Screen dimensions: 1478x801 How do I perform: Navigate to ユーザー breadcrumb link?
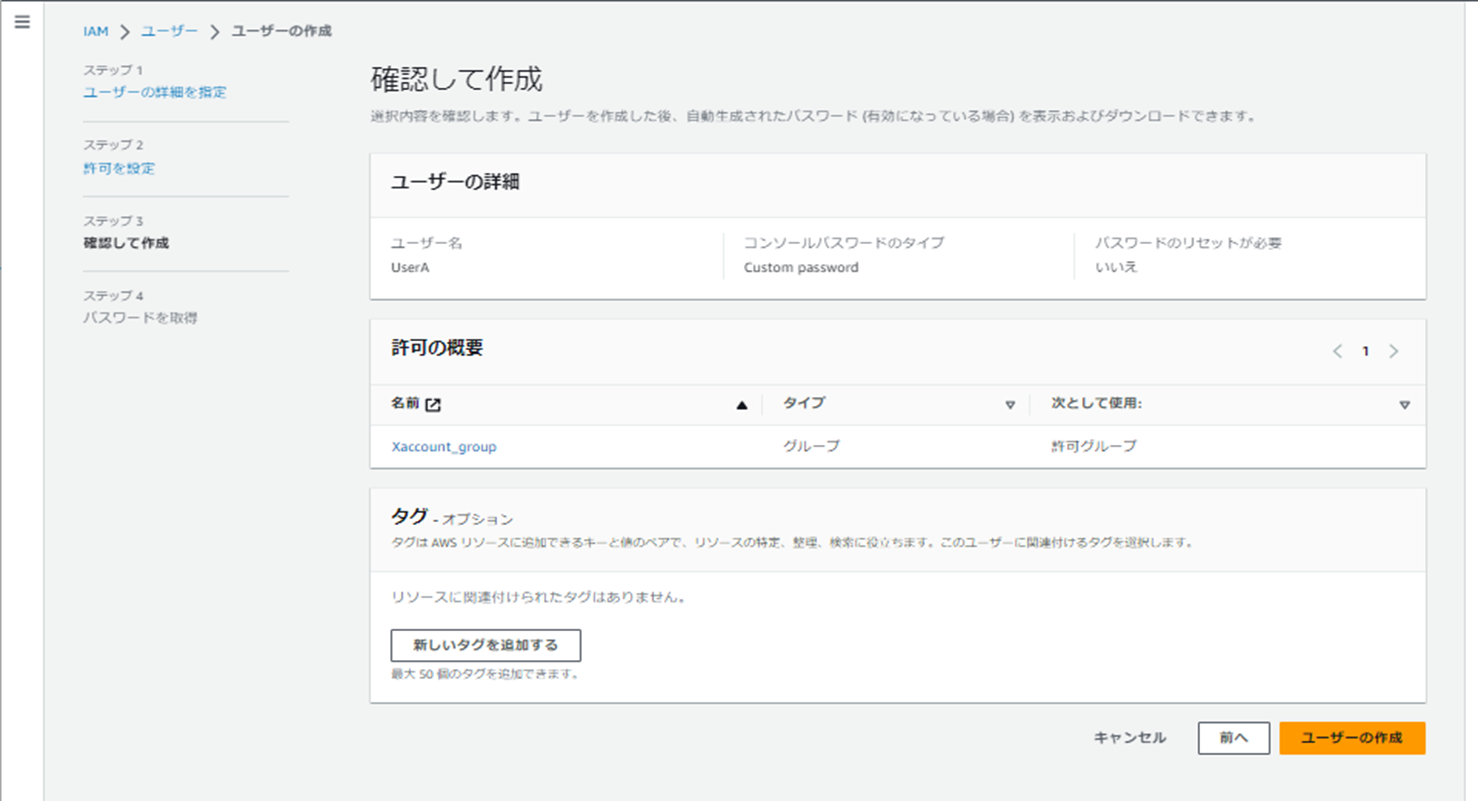tap(169, 31)
